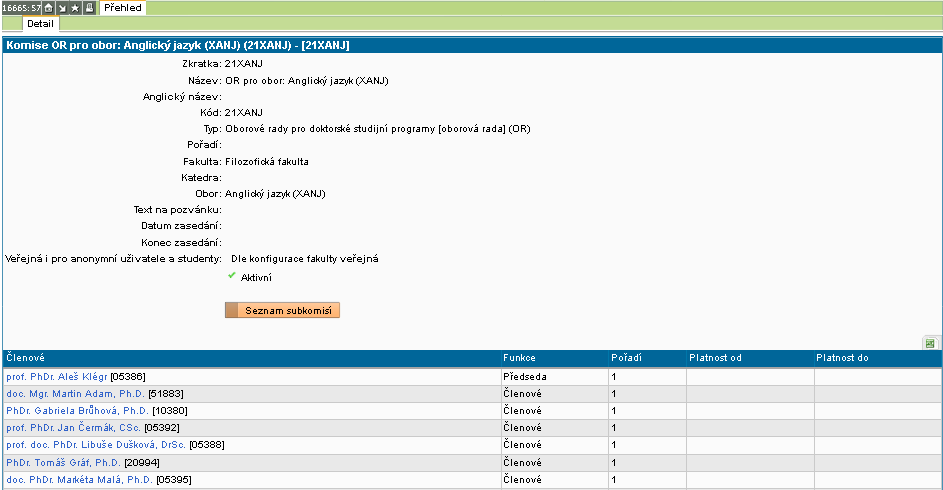This screenshot has width=943, height=490.
Task: Select the Detail tab
Action: click(40, 23)
